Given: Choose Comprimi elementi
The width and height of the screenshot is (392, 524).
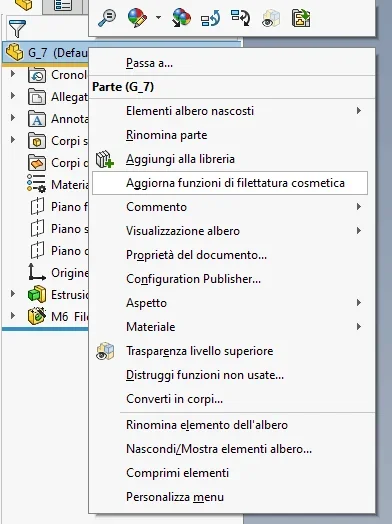Looking at the screenshot, I should point(177,473).
